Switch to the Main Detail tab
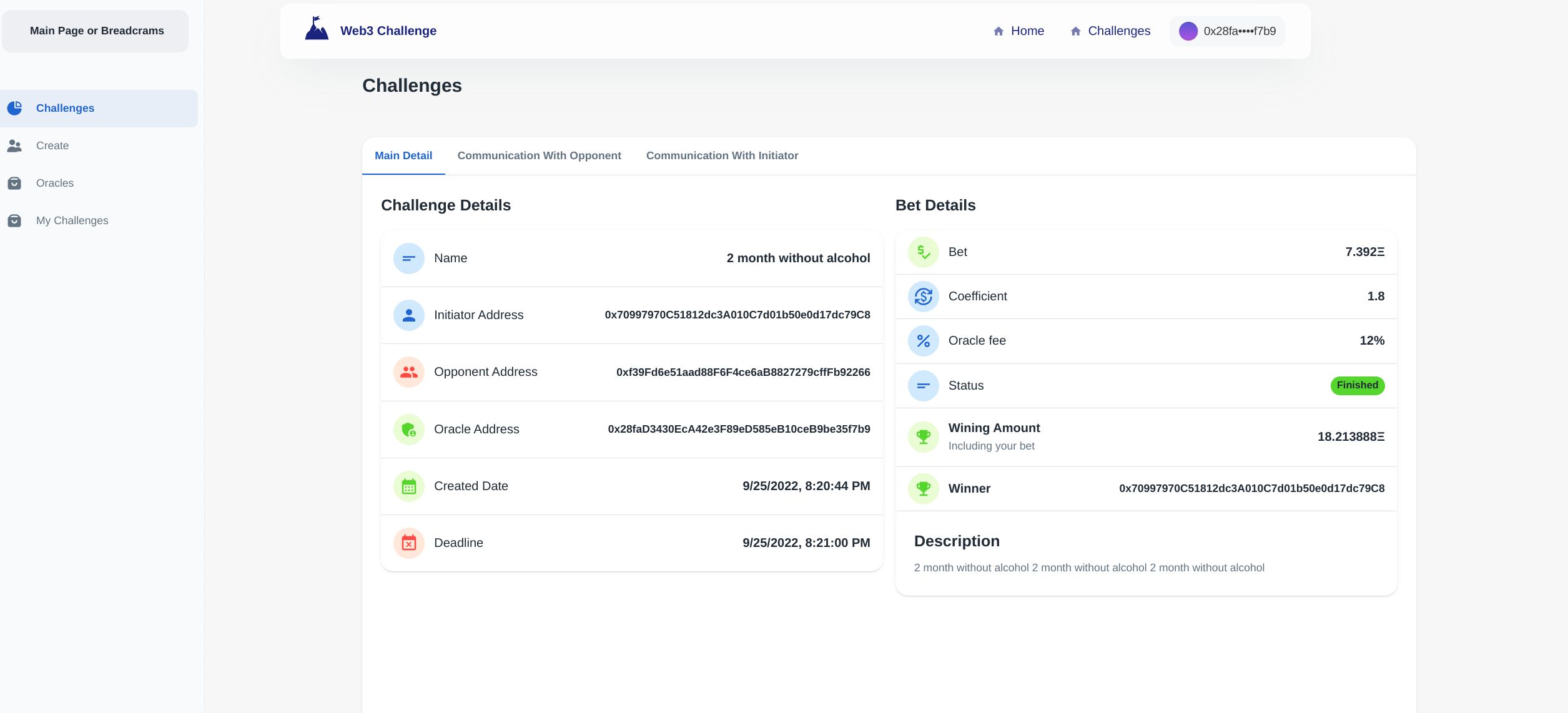This screenshot has height=713, width=1568. [403, 155]
